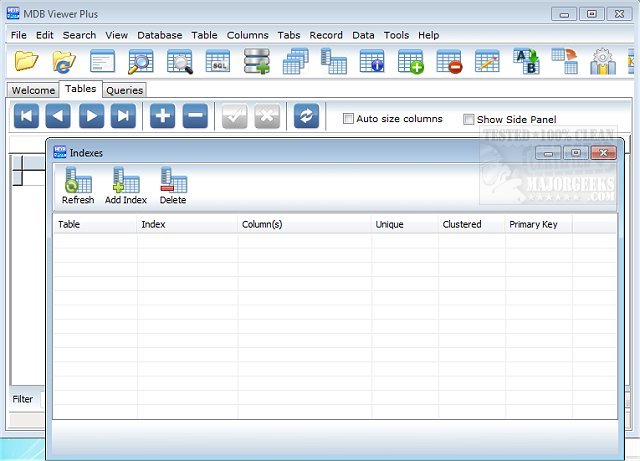Screen dimensions: 640x461
Task: Close the Indexes window
Action: pos(603,153)
